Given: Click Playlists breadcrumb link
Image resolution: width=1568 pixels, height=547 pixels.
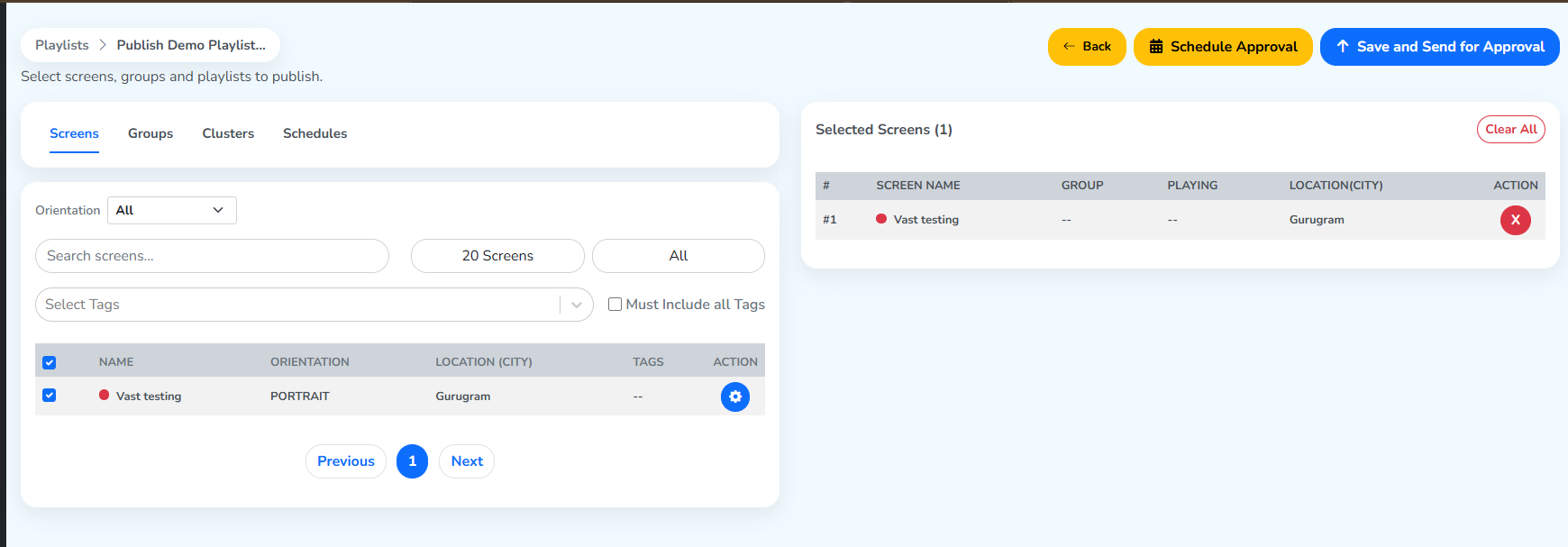Looking at the screenshot, I should tap(62, 45).
